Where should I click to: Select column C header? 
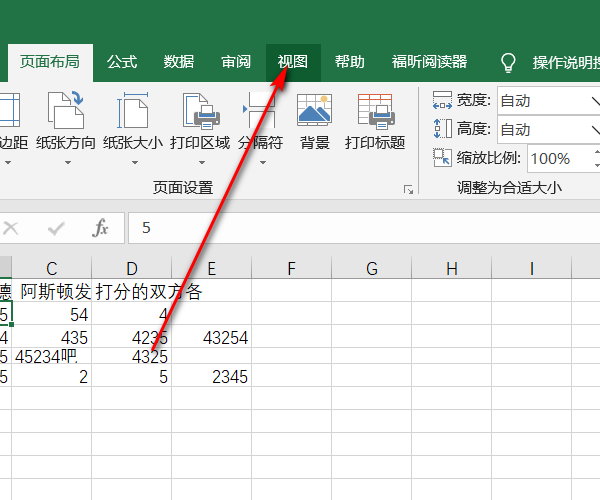pos(52,268)
